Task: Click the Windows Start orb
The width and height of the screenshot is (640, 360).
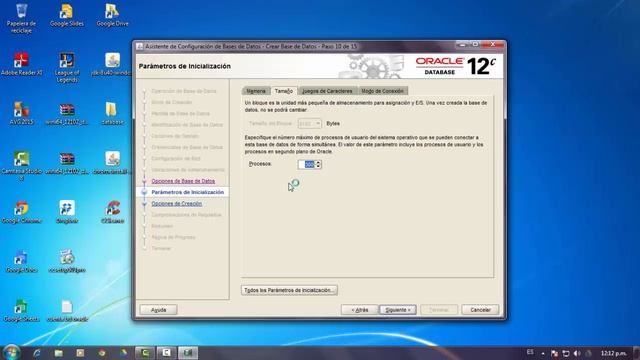Action: click(x=11, y=352)
